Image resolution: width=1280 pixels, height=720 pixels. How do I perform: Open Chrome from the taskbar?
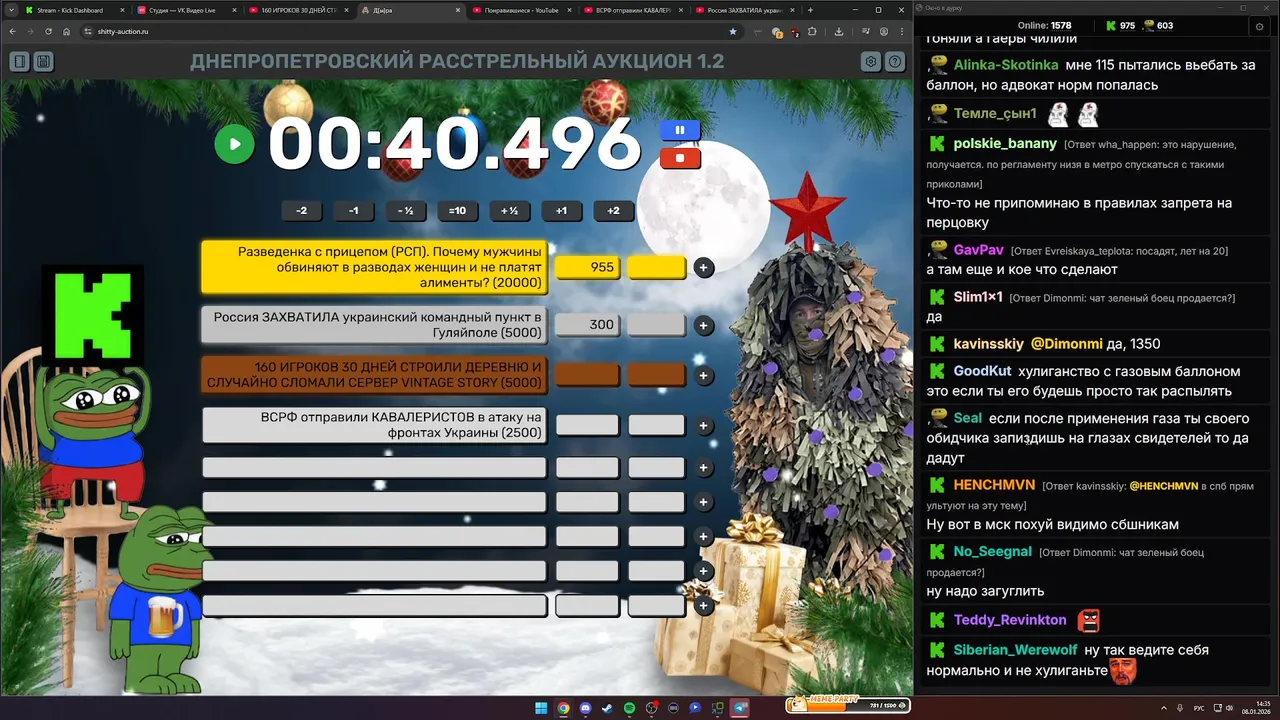[563, 708]
